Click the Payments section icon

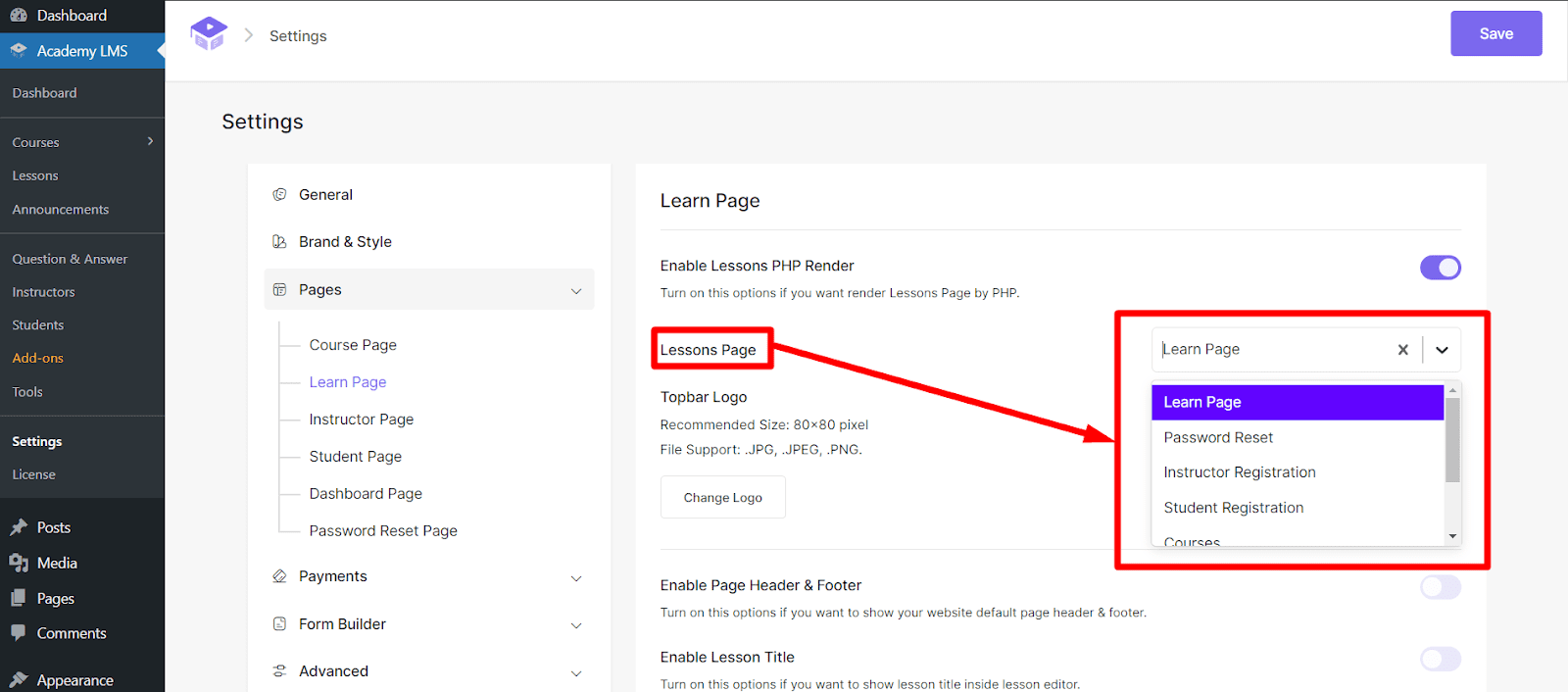click(x=279, y=576)
